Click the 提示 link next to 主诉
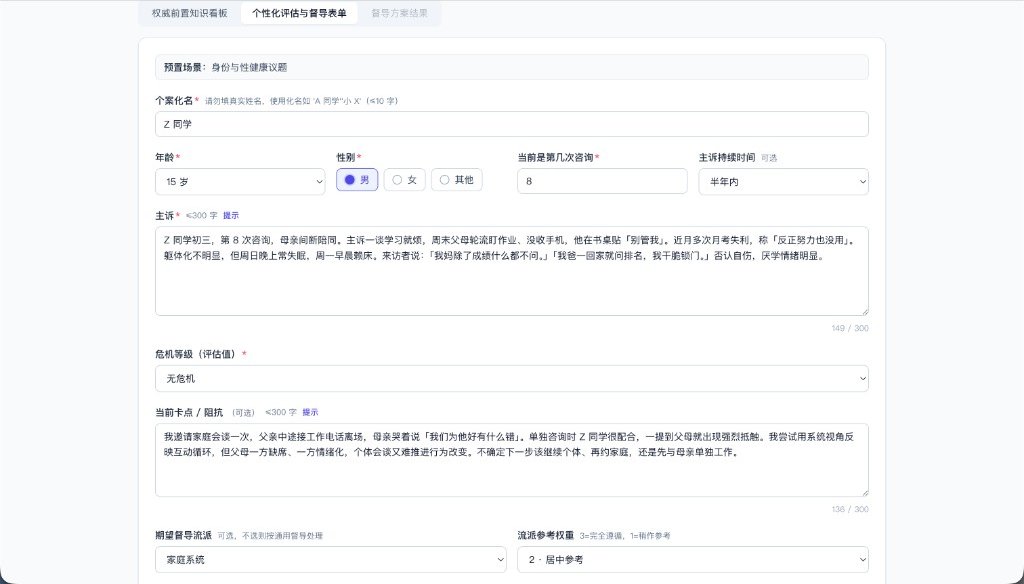 (x=231, y=216)
